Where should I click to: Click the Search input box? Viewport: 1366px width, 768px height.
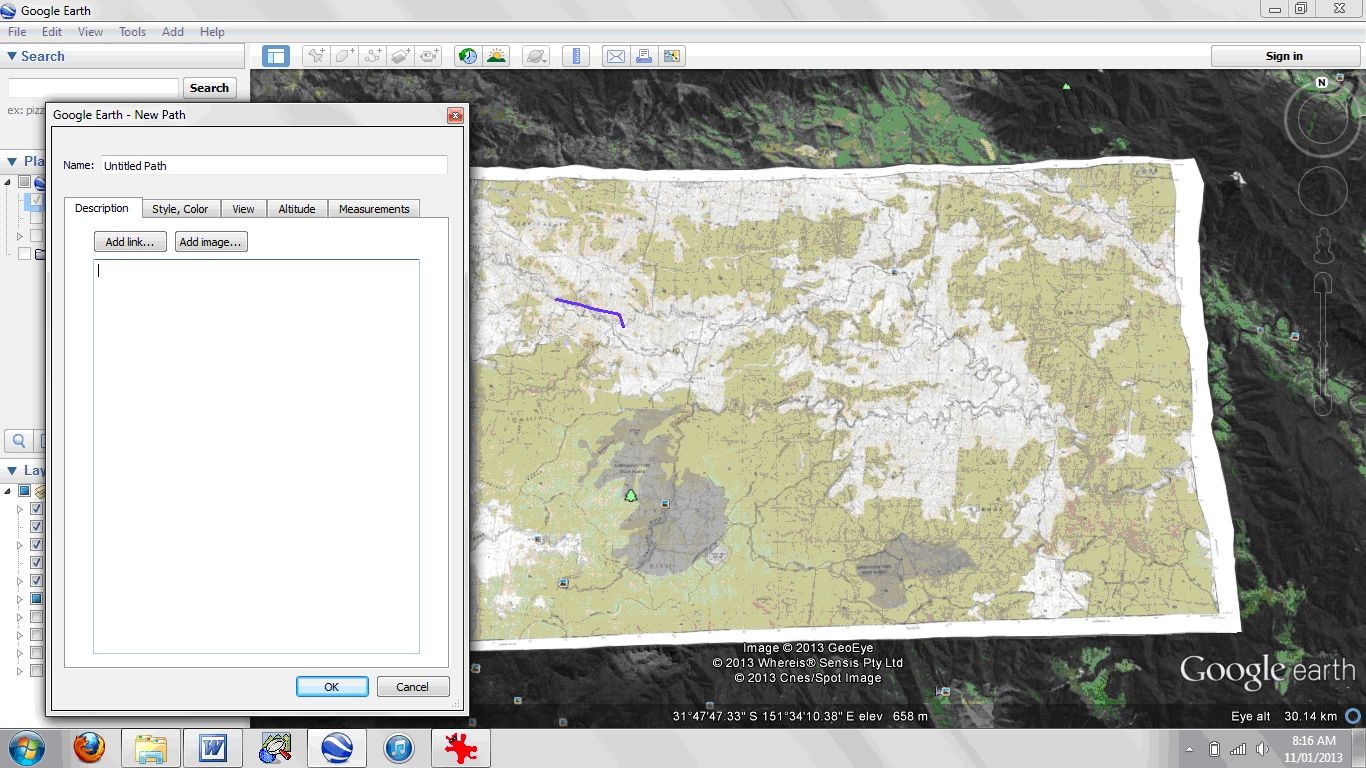[93, 88]
